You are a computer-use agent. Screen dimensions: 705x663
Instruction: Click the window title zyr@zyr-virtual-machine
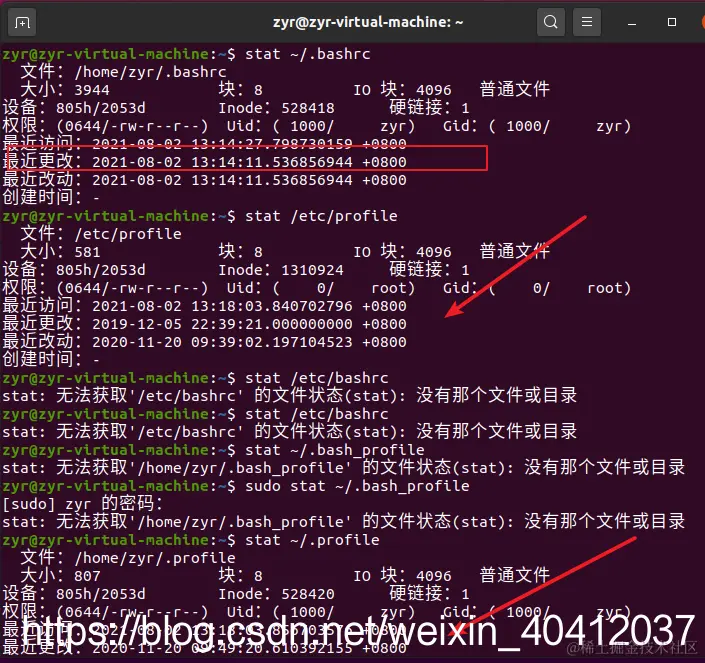point(368,22)
